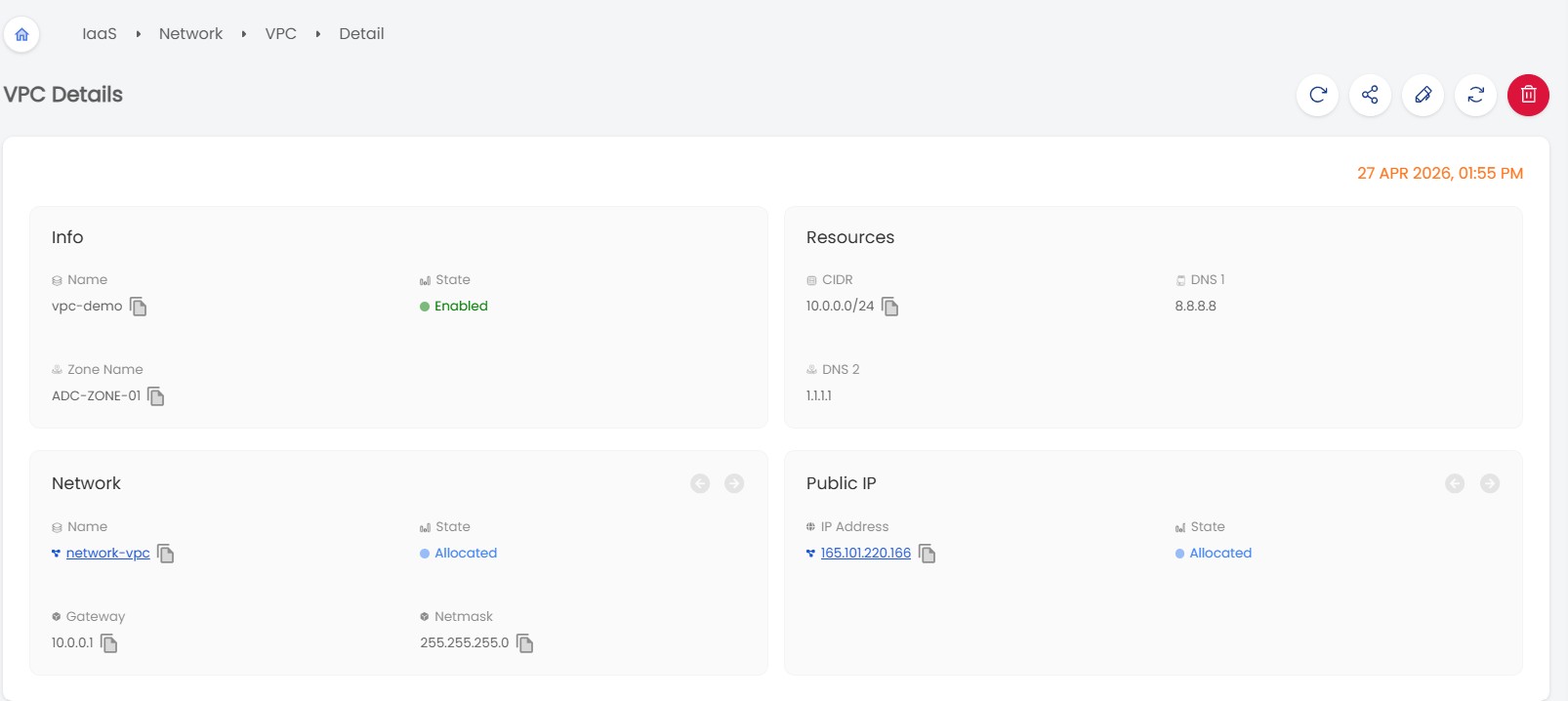Click the VPC Details heading
The height and width of the screenshot is (701, 1568).
(x=63, y=95)
